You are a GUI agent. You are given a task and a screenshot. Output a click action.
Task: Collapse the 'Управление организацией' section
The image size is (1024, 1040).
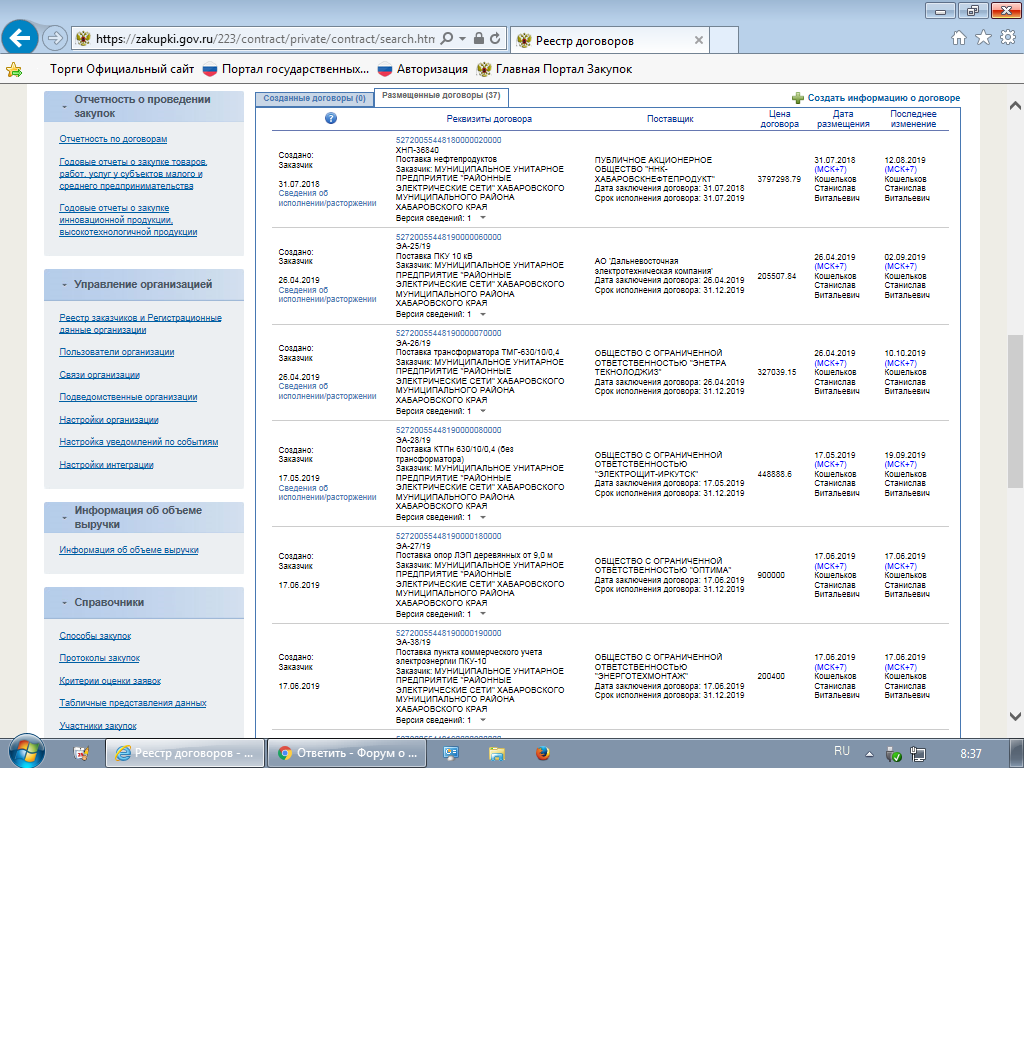(64, 285)
